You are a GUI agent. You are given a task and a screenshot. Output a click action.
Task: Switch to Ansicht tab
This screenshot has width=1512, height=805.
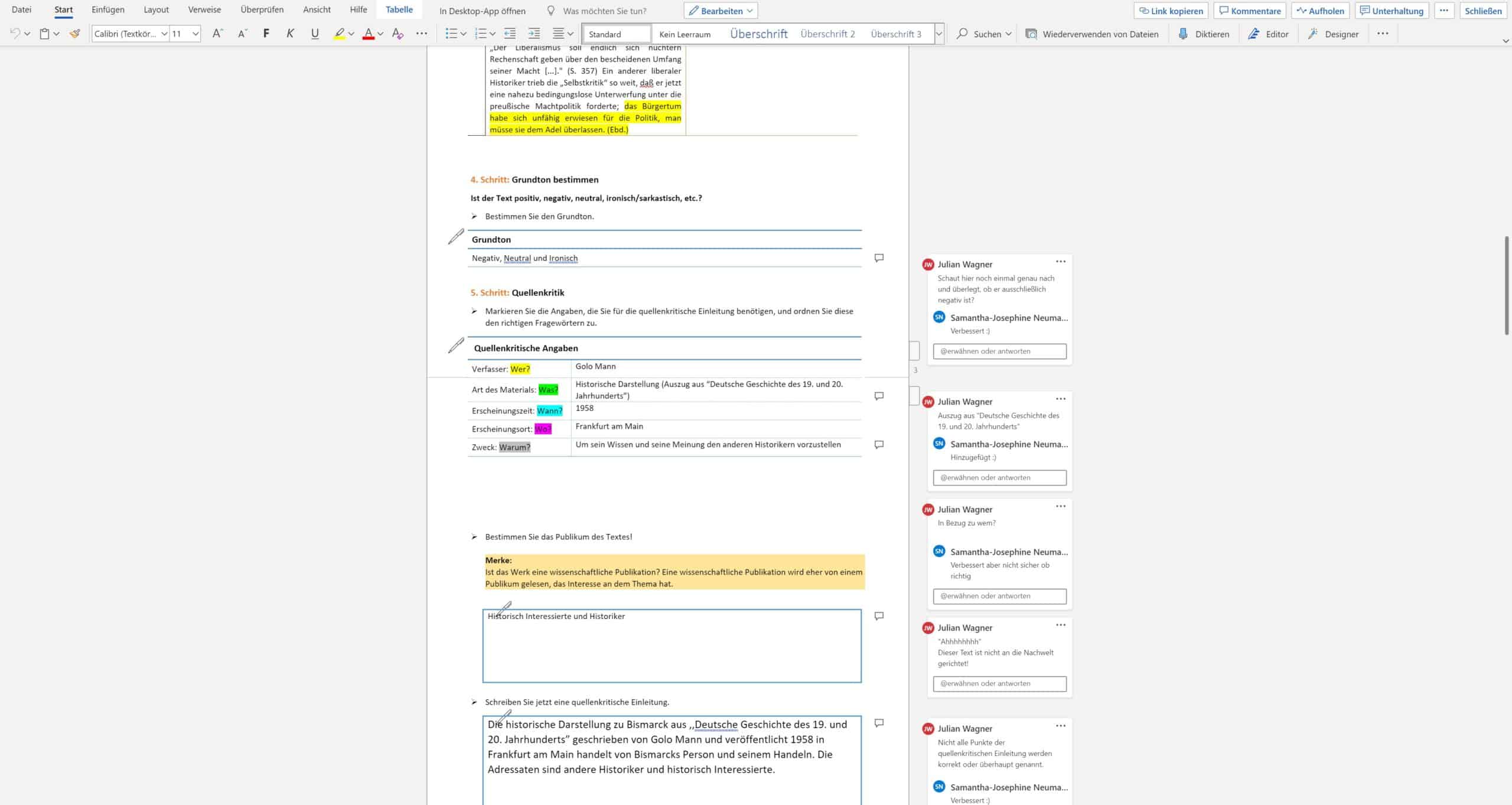pos(317,10)
